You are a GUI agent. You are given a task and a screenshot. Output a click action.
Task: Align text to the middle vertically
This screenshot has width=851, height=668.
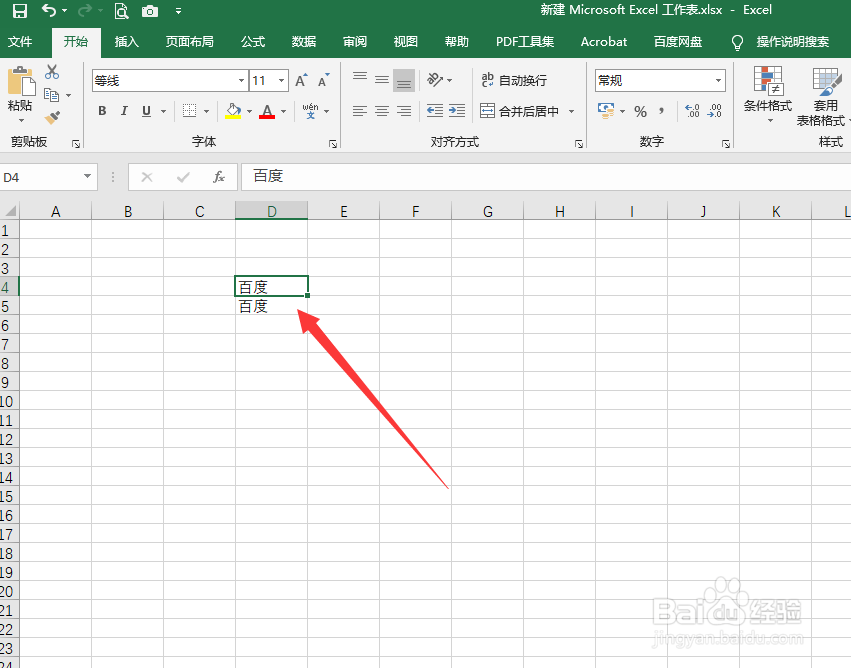(382, 80)
